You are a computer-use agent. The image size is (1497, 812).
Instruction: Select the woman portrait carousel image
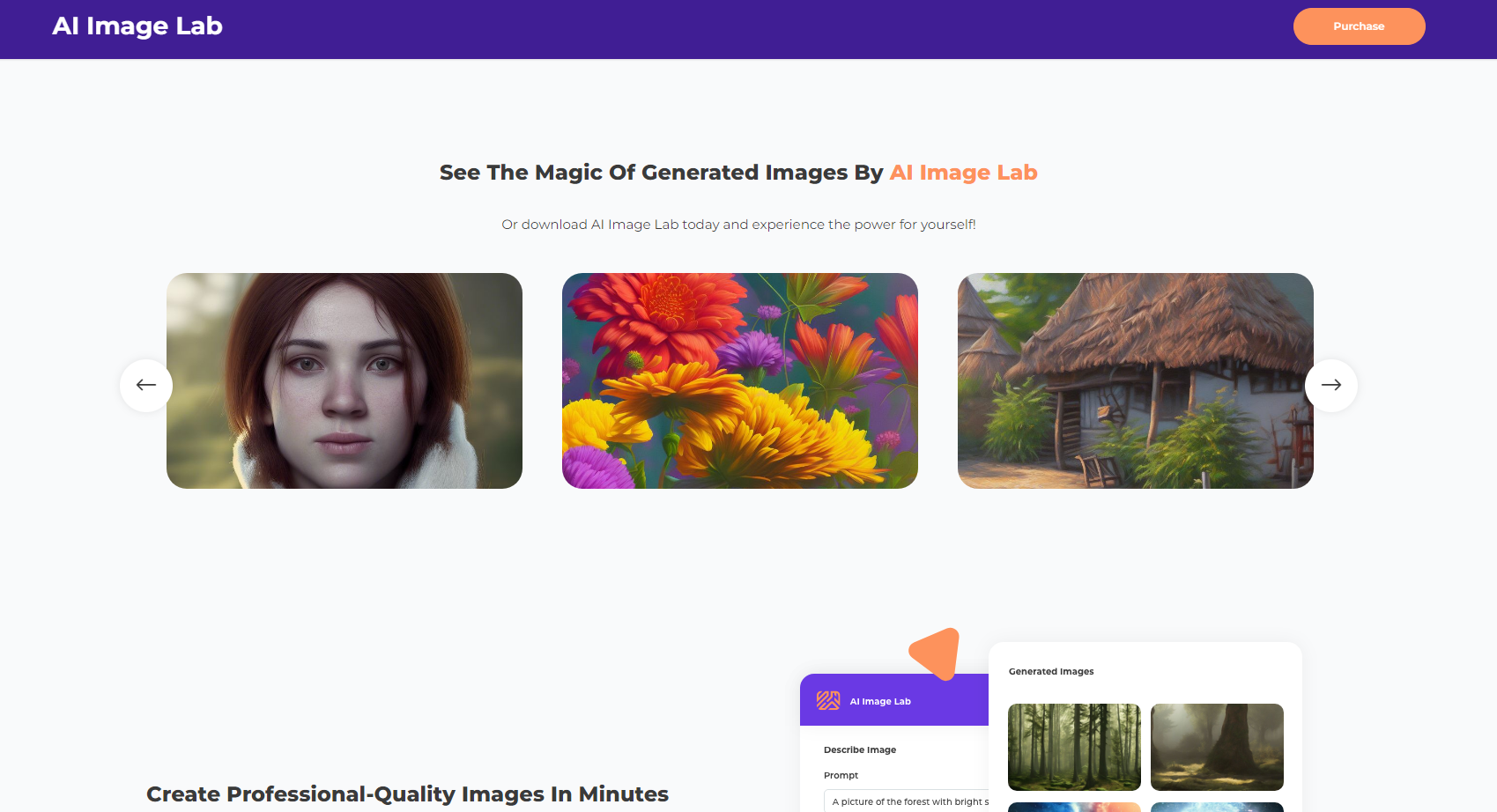(344, 380)
